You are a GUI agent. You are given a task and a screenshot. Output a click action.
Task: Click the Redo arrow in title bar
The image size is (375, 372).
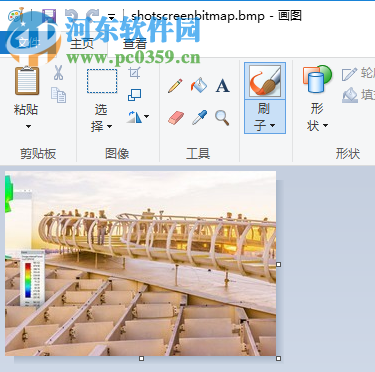(x=92, y=16)
